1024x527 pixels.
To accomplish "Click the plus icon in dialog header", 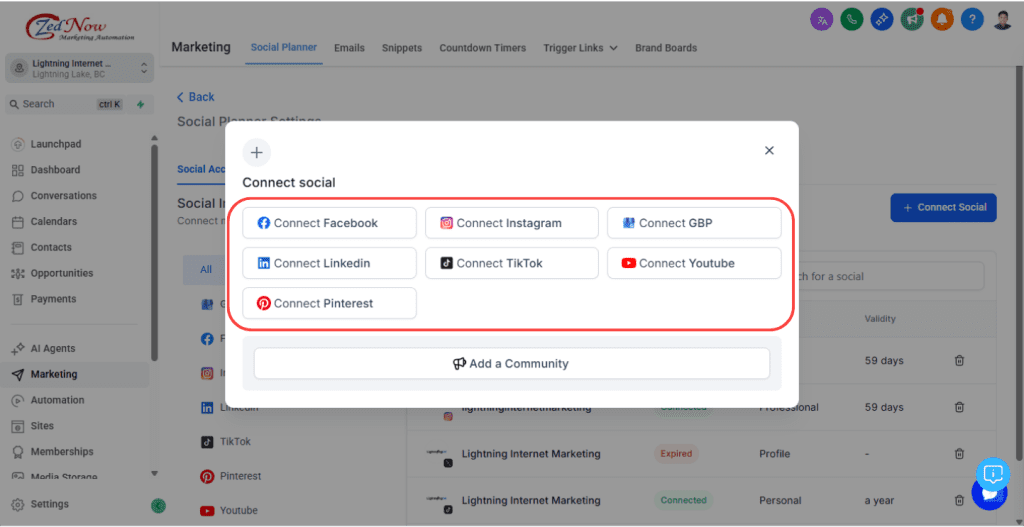I will (x=257, y=153).
